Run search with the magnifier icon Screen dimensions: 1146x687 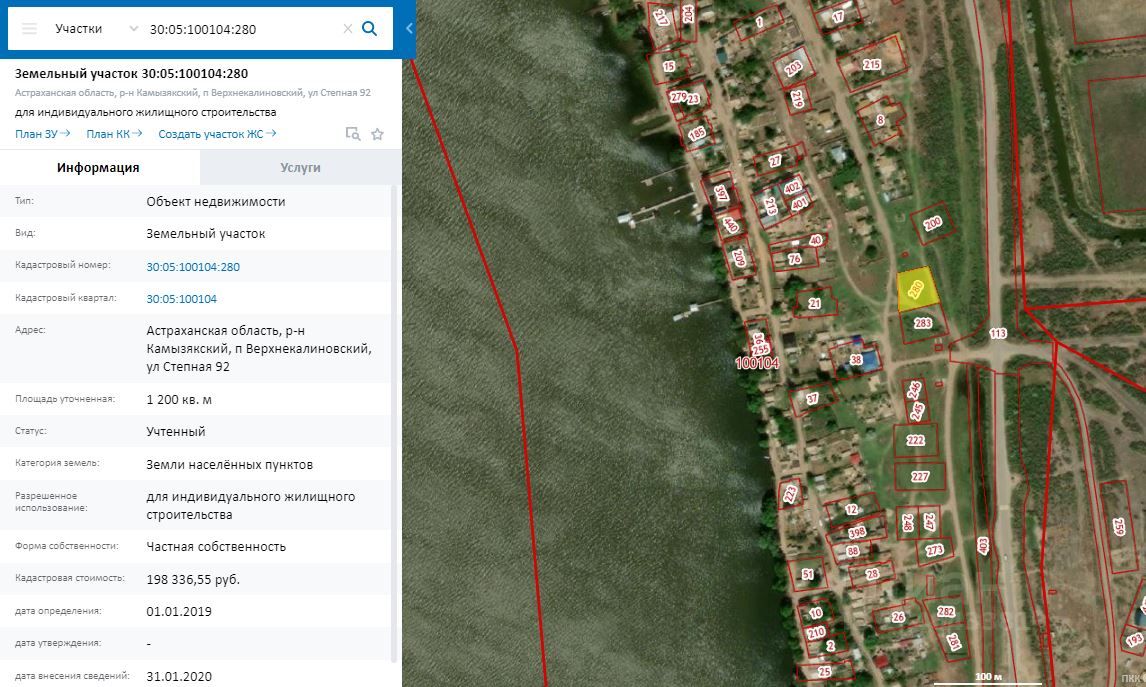[x=370, y=29]
